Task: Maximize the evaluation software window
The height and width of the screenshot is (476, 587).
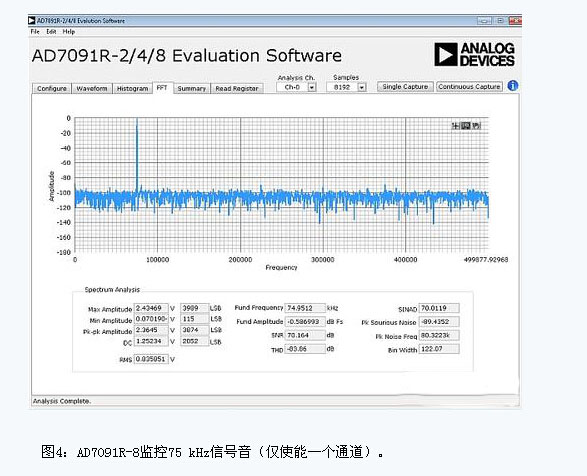Action: (500, 21)
